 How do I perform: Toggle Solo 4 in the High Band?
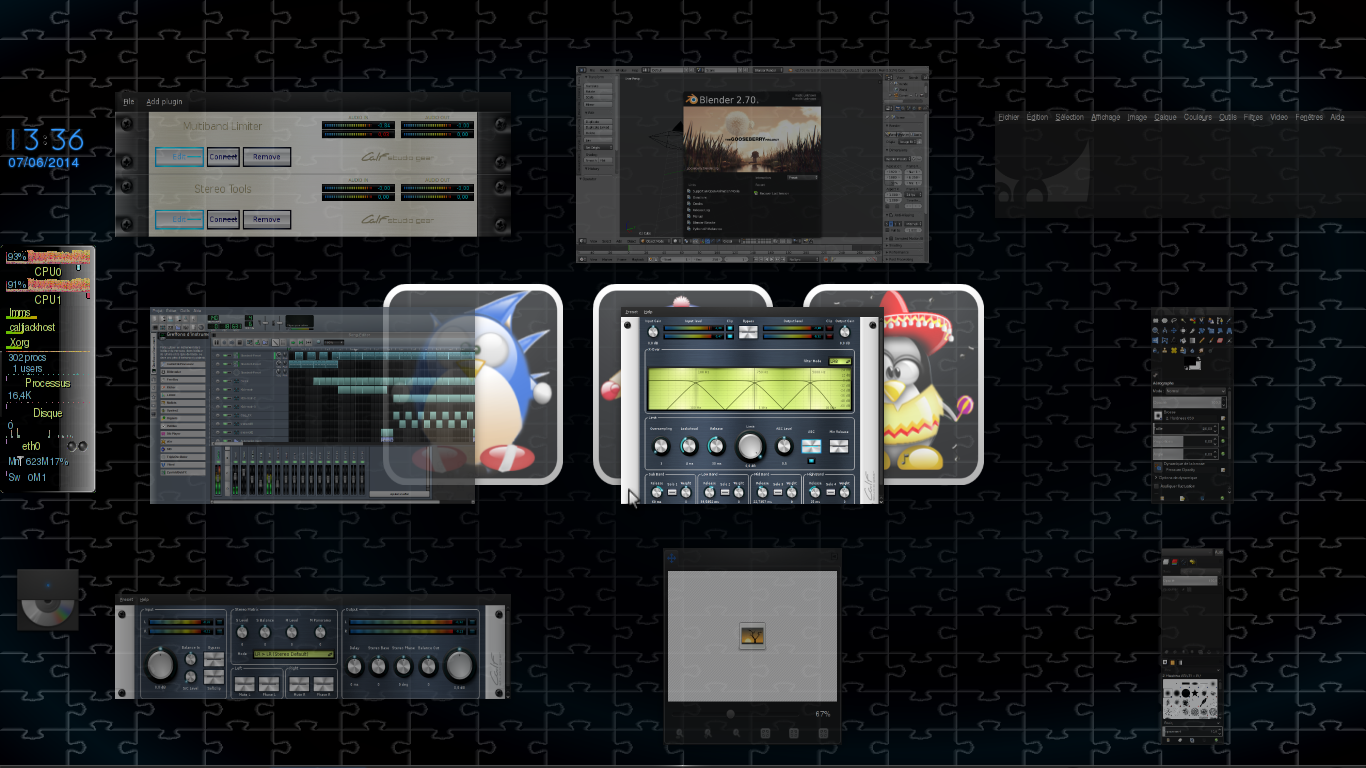pos(831,492)
